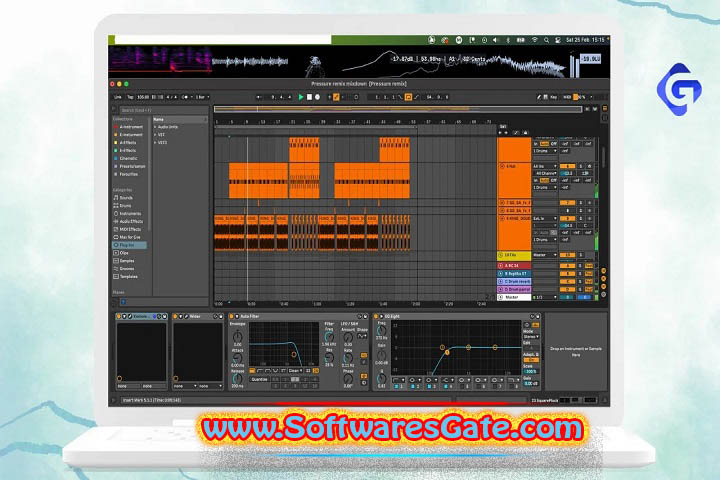The width and height of the screenshot is (720, 480).
Task: Select the yellow 10 FXs track header
Action: coord(514,255)
